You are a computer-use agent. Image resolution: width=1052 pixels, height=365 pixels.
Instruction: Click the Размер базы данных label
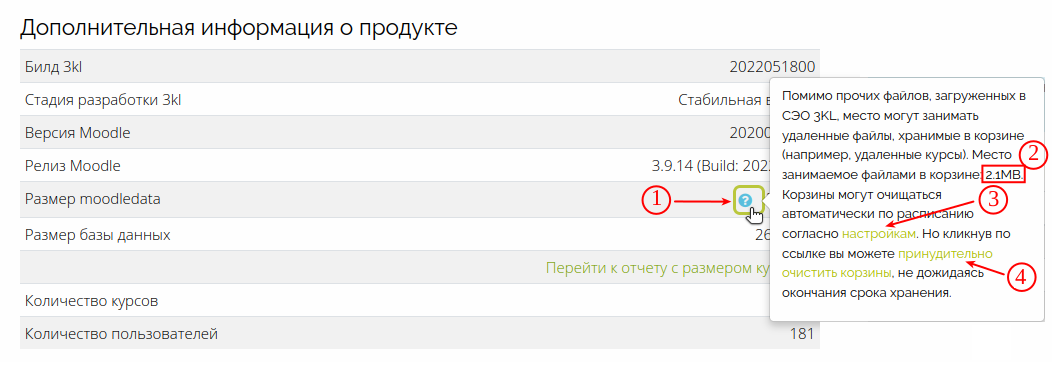coord(97,236)
